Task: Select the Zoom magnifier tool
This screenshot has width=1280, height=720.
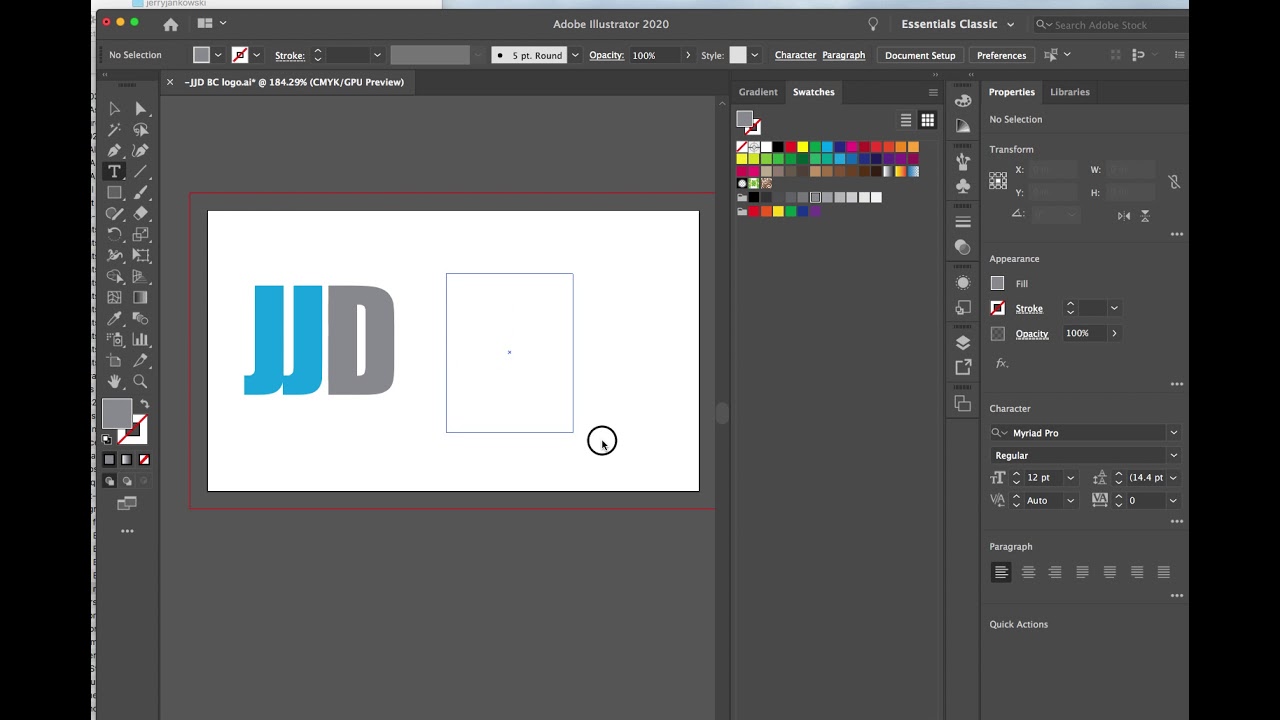Action: (141, 381)
